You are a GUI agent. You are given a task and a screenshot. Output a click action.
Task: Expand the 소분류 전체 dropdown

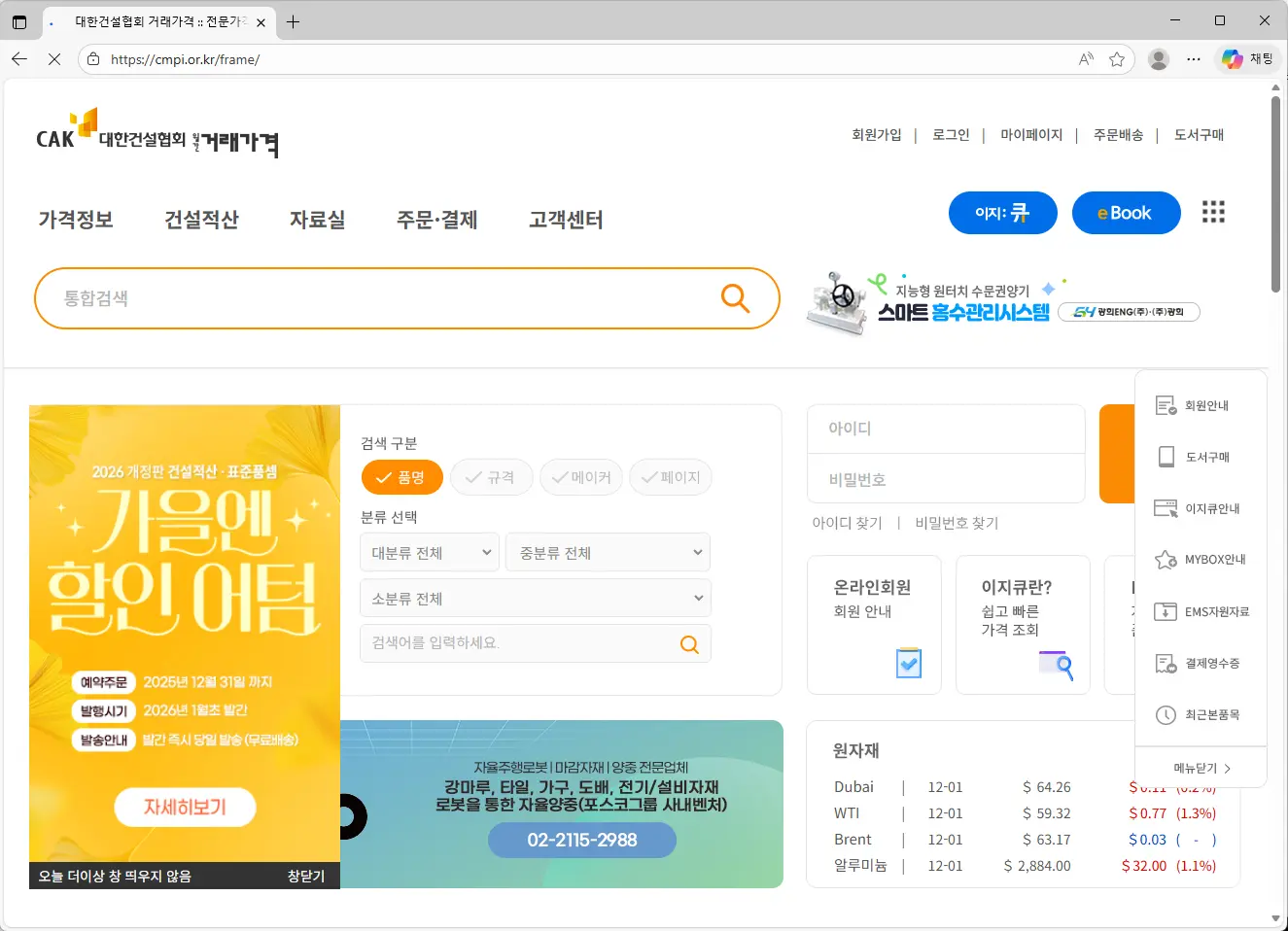pos(536,598)
